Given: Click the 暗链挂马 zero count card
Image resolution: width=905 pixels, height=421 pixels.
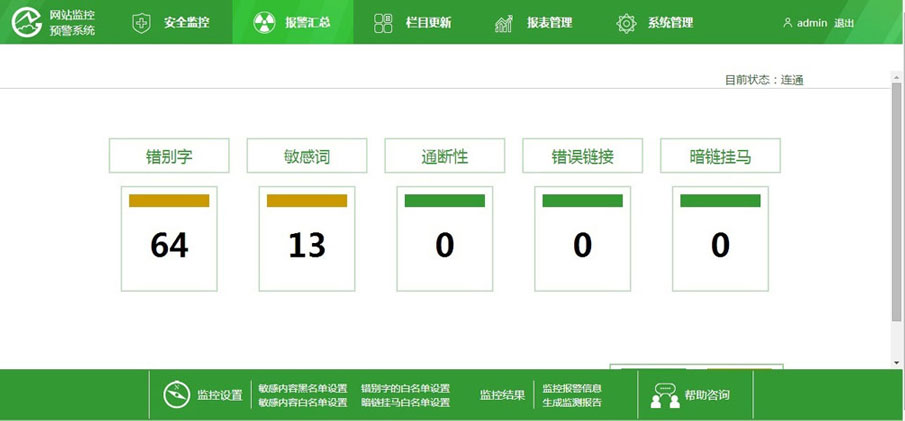Looking at the screenshot, I should point(720,239).
